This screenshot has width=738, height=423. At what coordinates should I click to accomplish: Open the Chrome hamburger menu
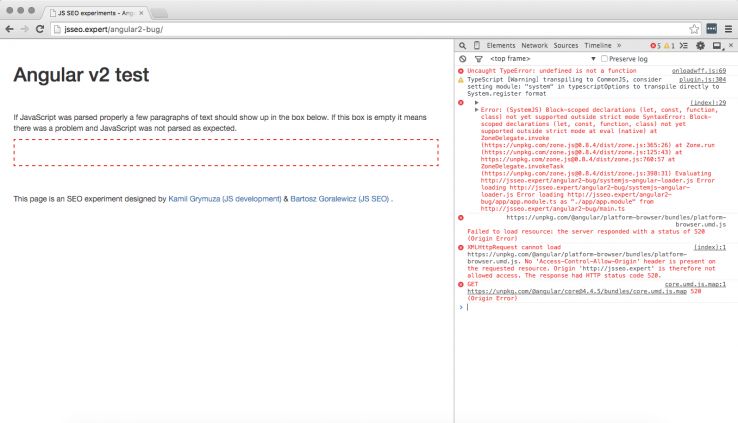727,29
